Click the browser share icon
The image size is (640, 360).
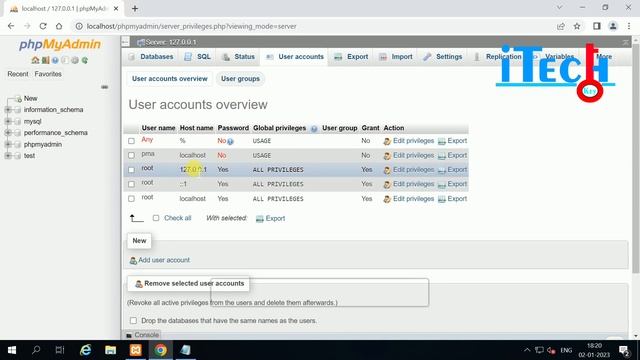pos(561,26)
